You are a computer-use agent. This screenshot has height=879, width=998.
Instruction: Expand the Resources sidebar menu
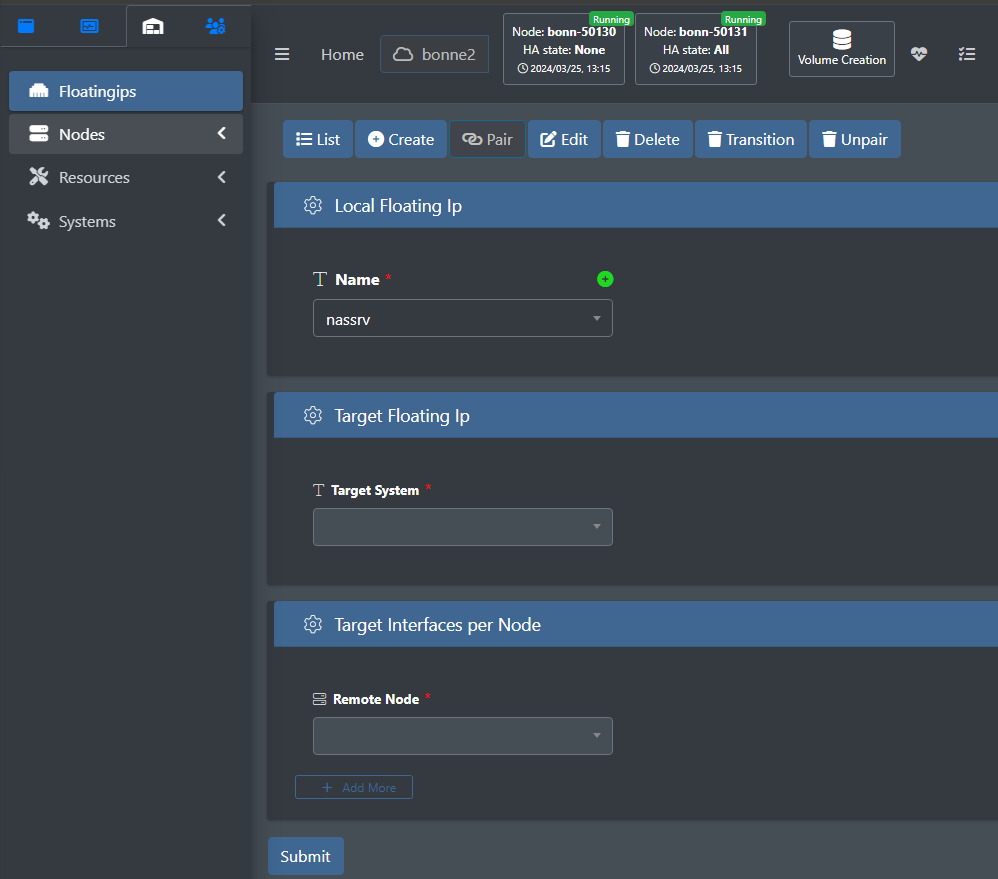click(126, 178)
